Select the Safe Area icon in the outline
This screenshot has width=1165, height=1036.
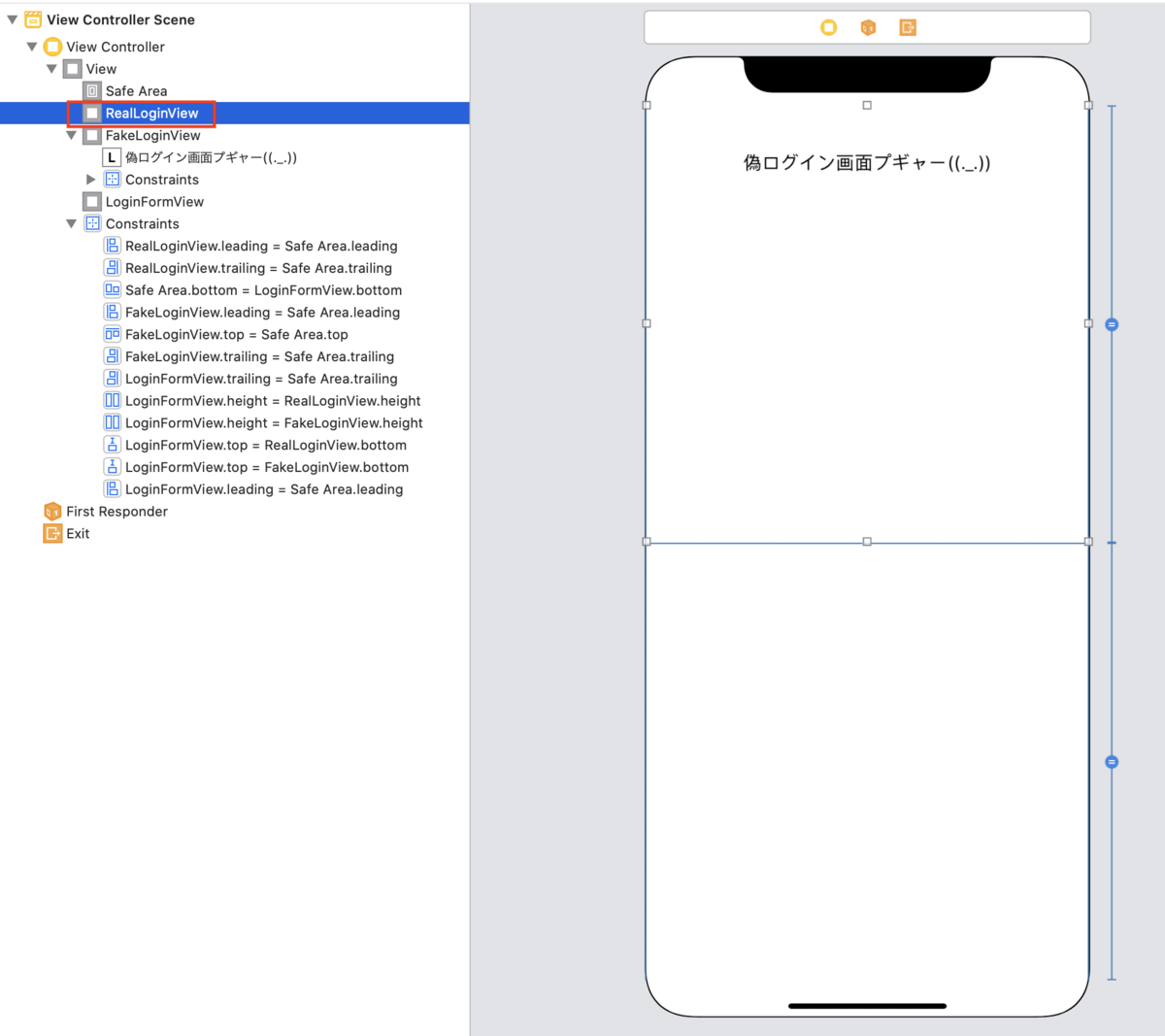[x=92, y=90]
